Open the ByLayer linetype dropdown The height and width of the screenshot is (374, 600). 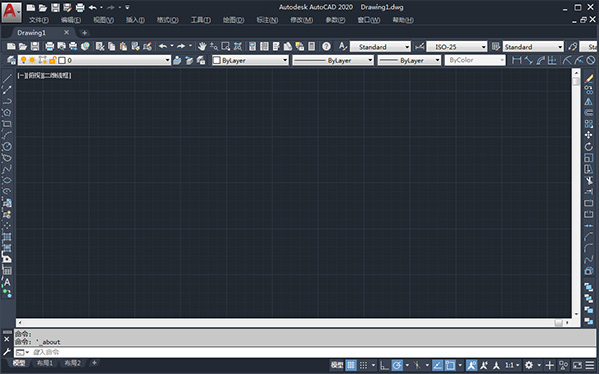point(333,60)
